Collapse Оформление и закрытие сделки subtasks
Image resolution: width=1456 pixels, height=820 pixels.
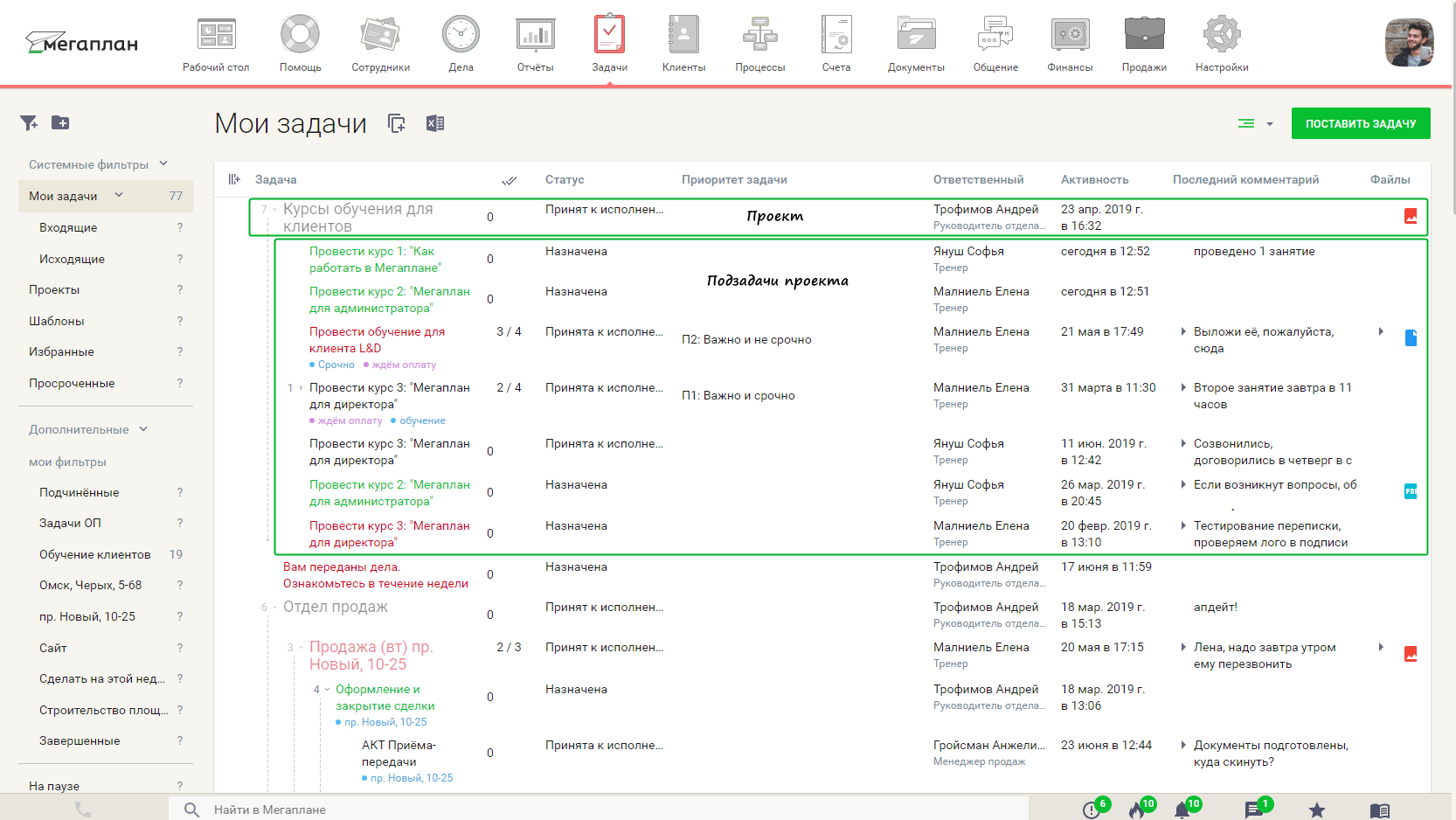point(327,690)
